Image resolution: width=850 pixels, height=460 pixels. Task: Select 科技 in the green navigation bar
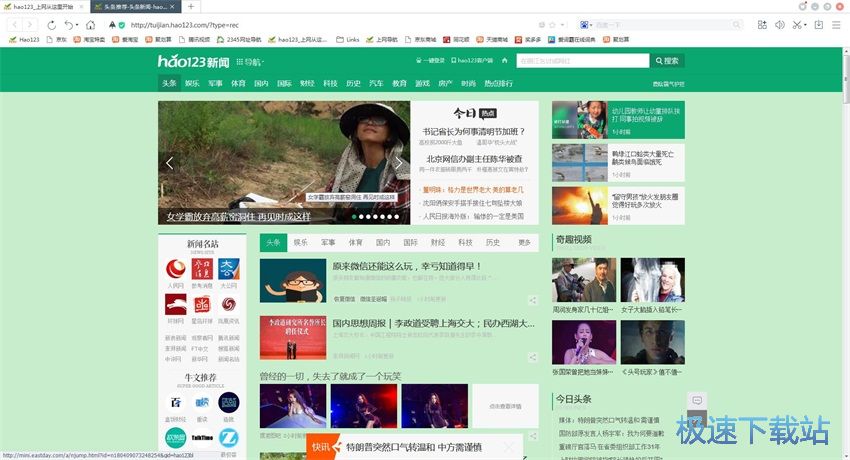coord(330,83)
